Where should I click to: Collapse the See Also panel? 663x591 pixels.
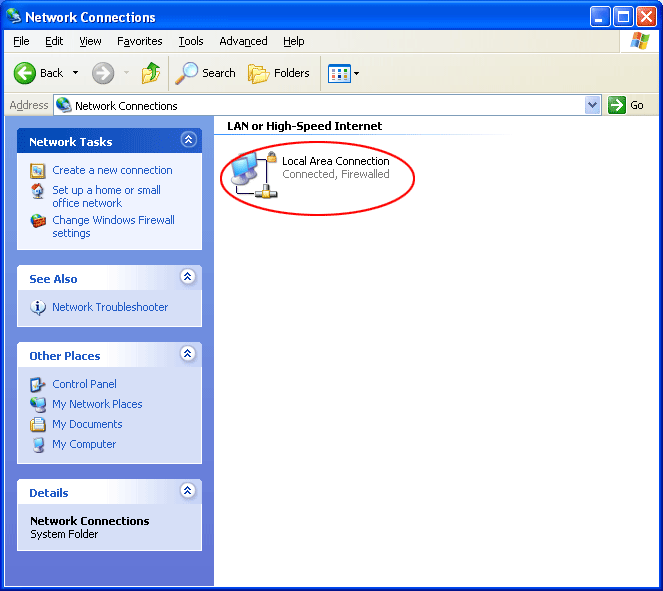pyautogui.click(x=188, y=276)
